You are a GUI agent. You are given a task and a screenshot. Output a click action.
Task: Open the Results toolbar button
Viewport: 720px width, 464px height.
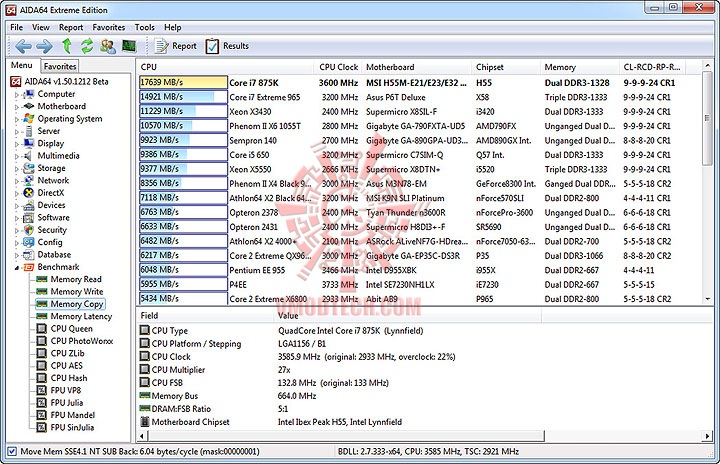coord(227,46)
